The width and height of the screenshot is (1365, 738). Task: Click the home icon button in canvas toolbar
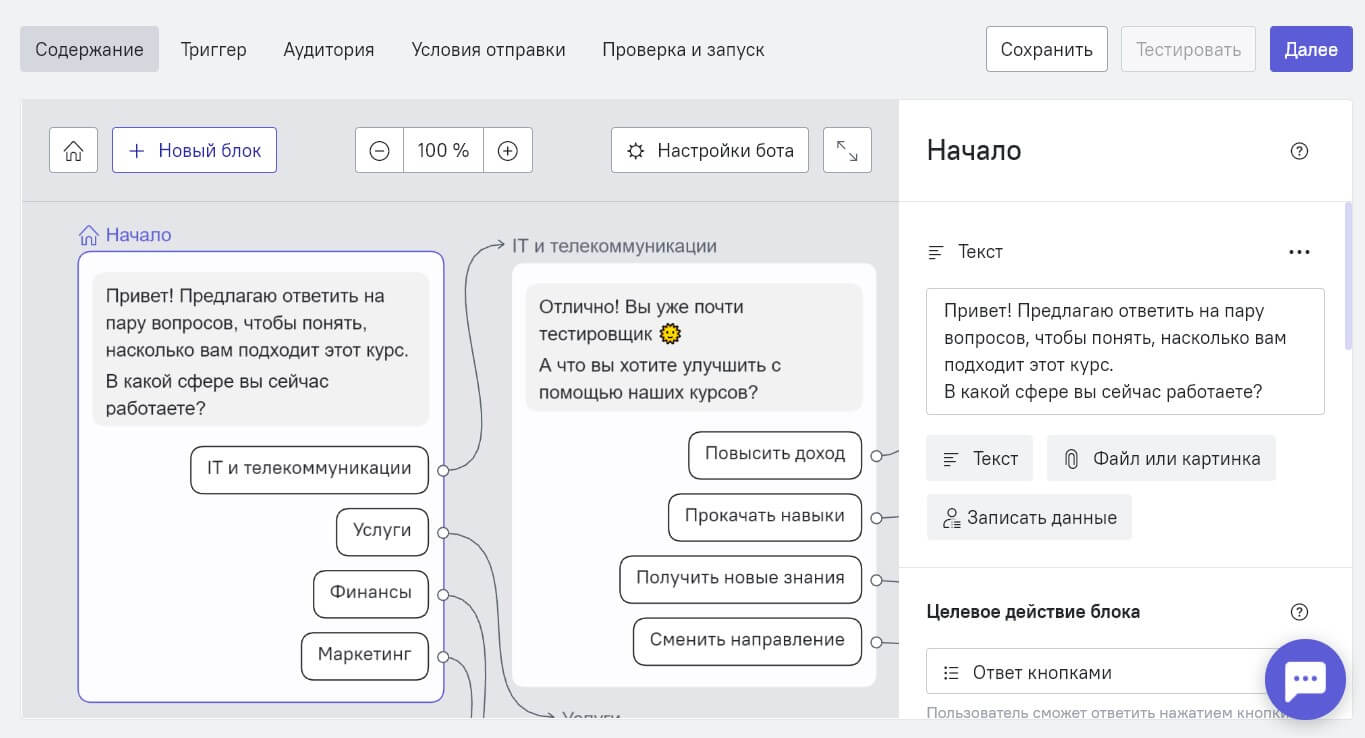pyautogui.click(x=73, y=150)
